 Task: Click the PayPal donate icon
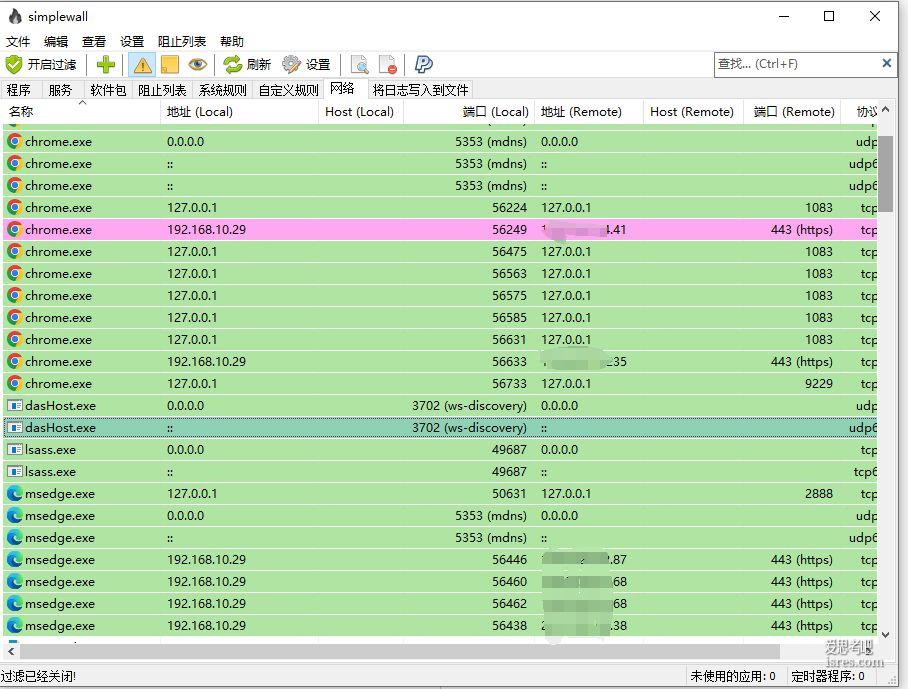coord(423,64)
